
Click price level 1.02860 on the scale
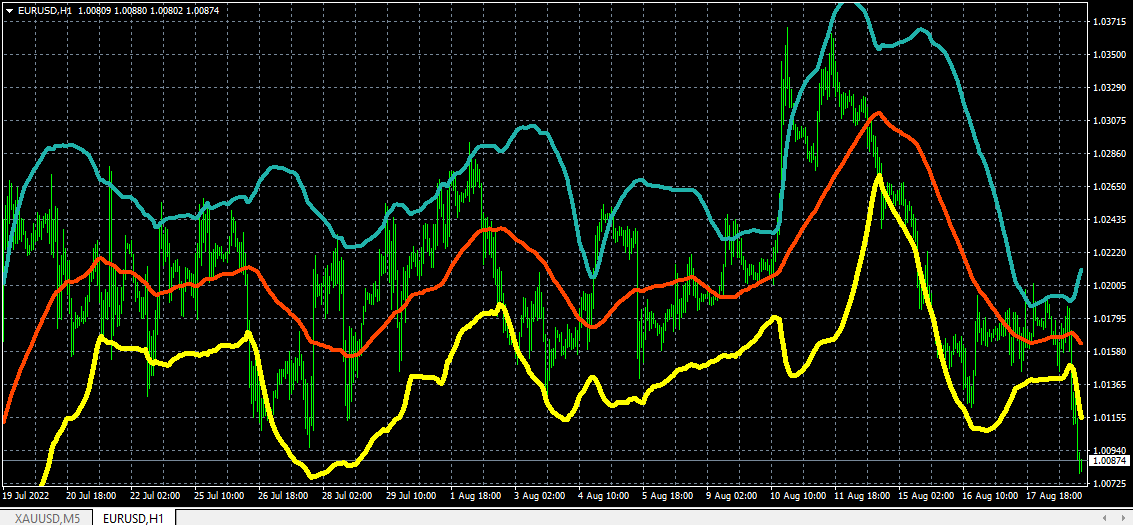click(1111, 154)
